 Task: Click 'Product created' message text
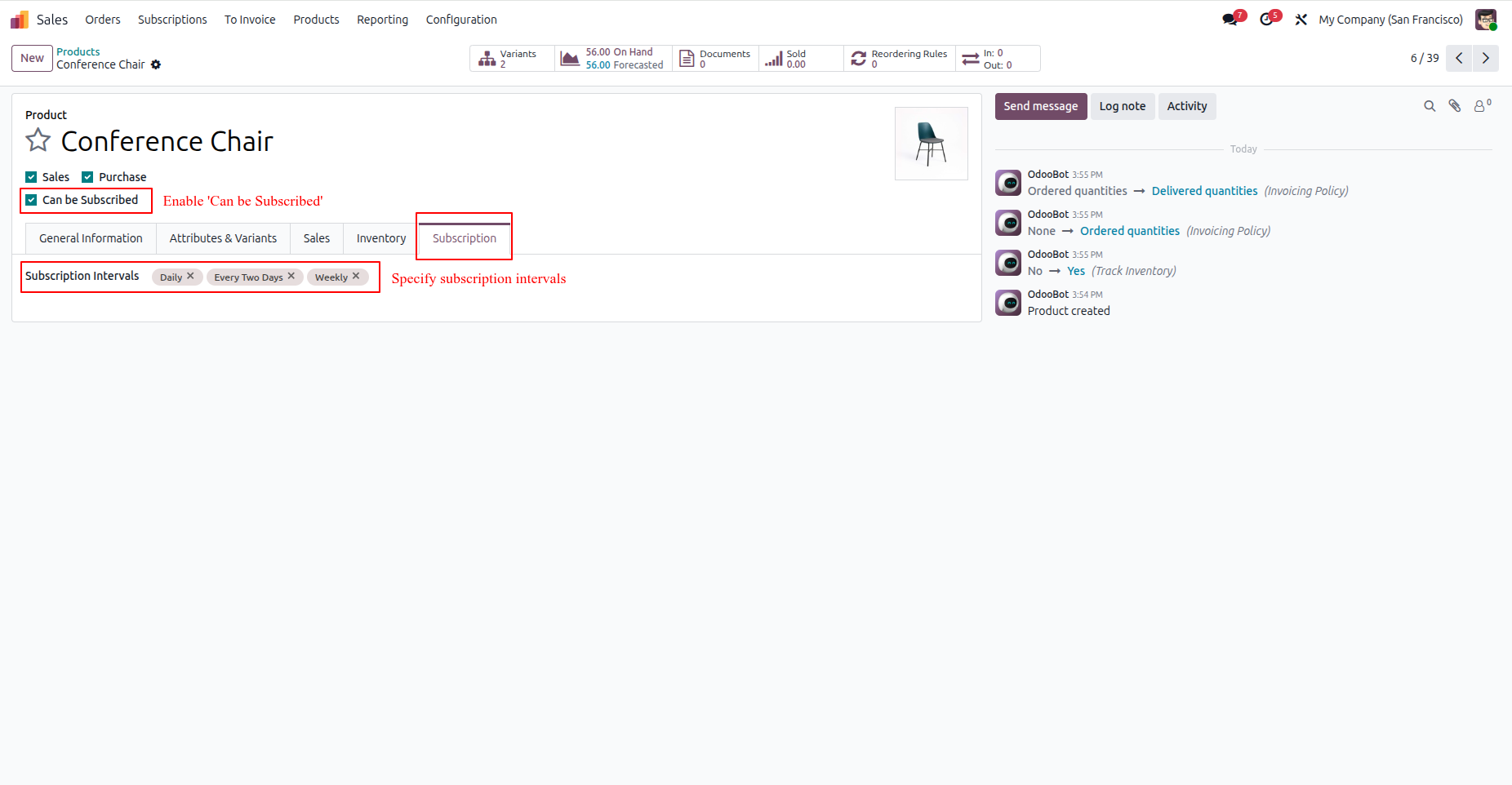click(1069, 311)
